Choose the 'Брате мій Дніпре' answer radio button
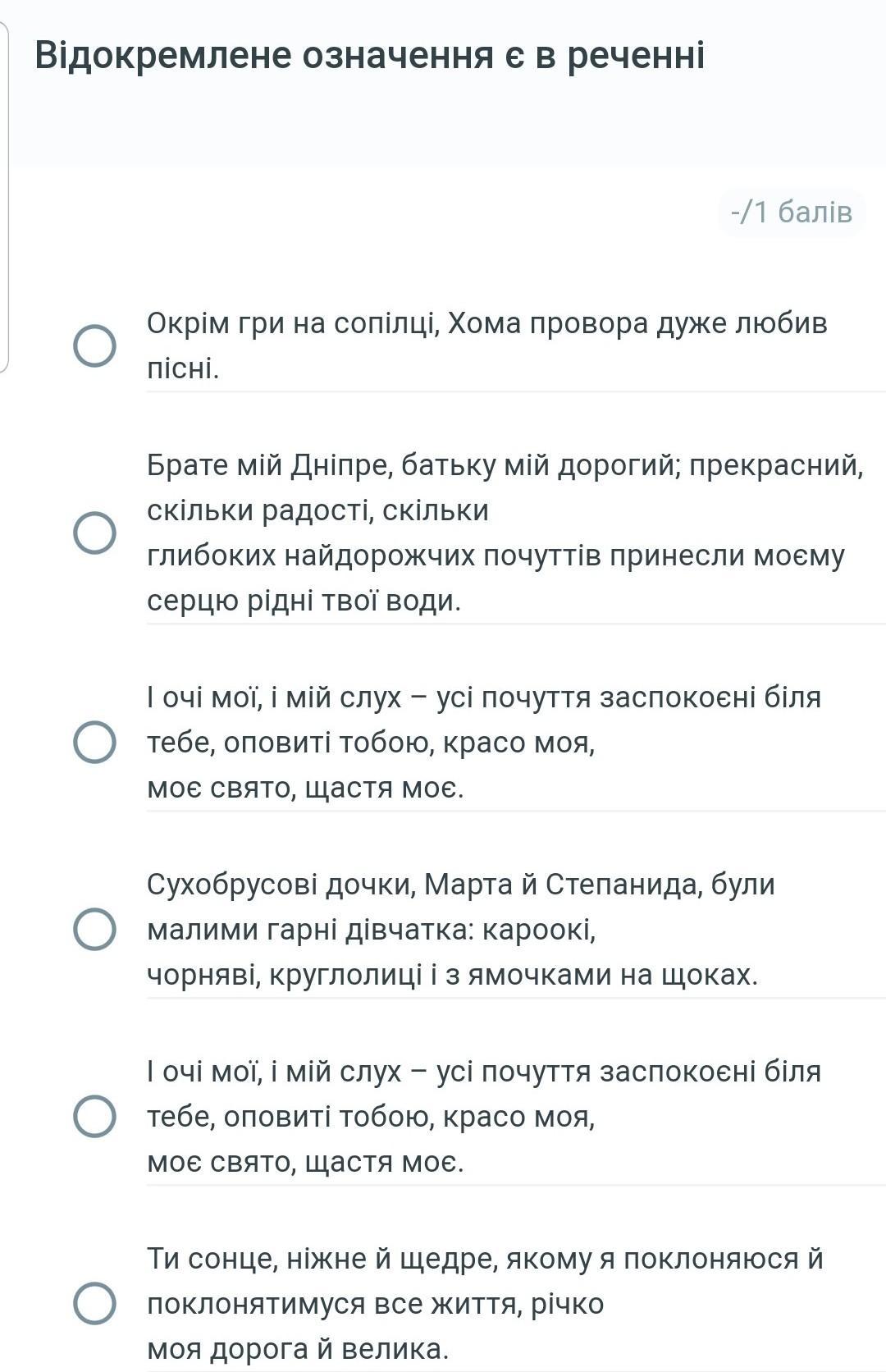The height and width of the screenshot is (1372, 886). point(94,533)
